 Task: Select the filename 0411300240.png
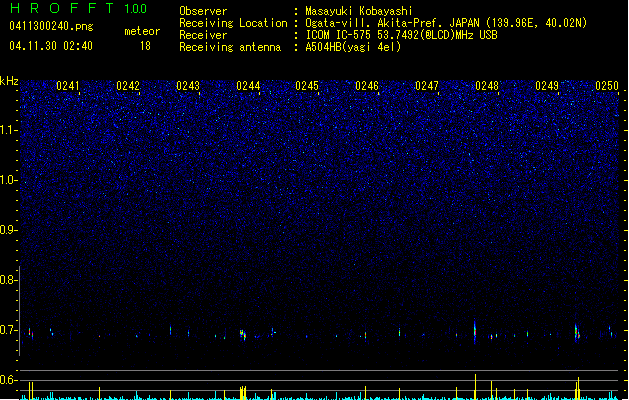(51, 26)
